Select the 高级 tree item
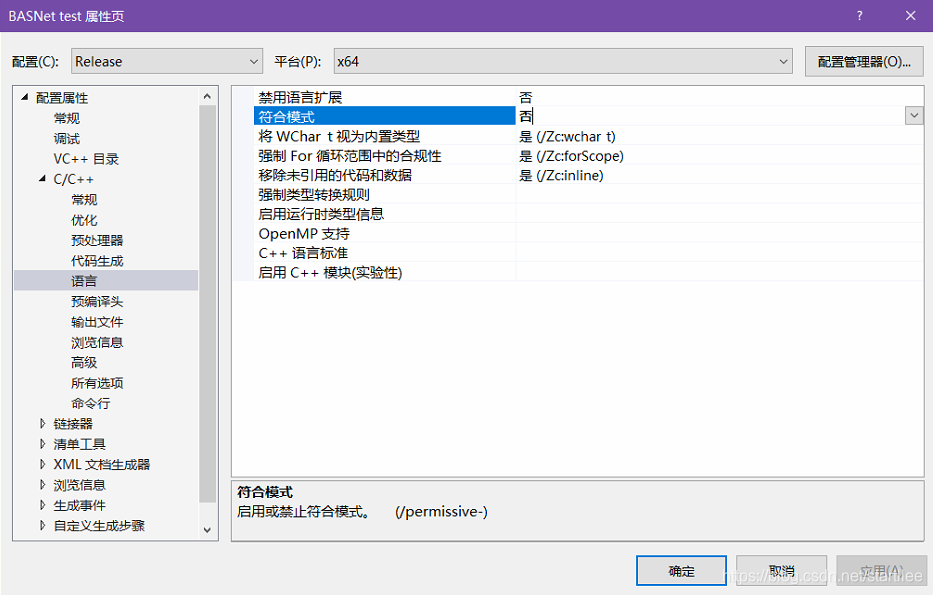The width and height of the screenshot is (933, 595). (84, 362)
